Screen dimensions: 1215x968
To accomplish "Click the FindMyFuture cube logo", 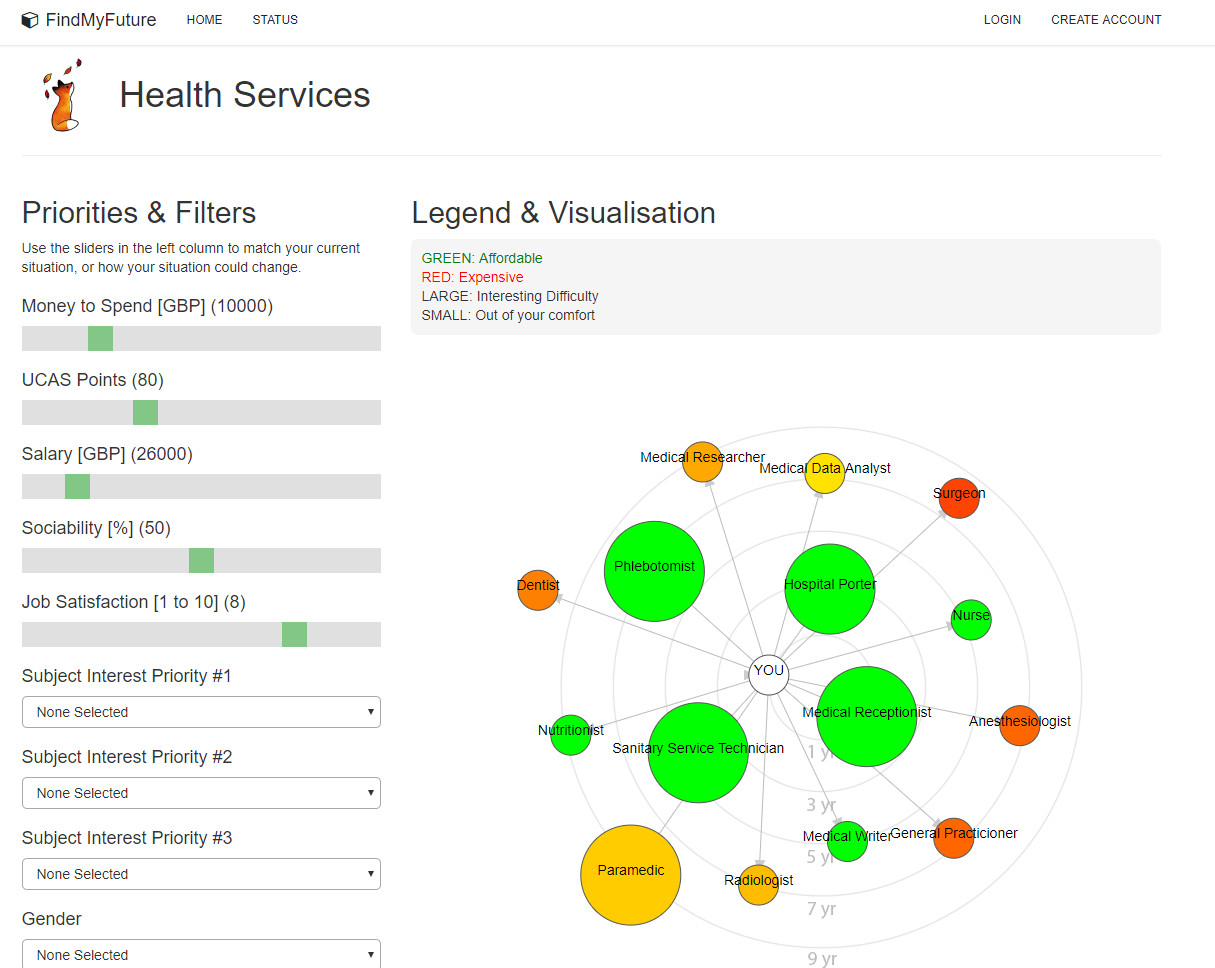I will tap(30, 18).
